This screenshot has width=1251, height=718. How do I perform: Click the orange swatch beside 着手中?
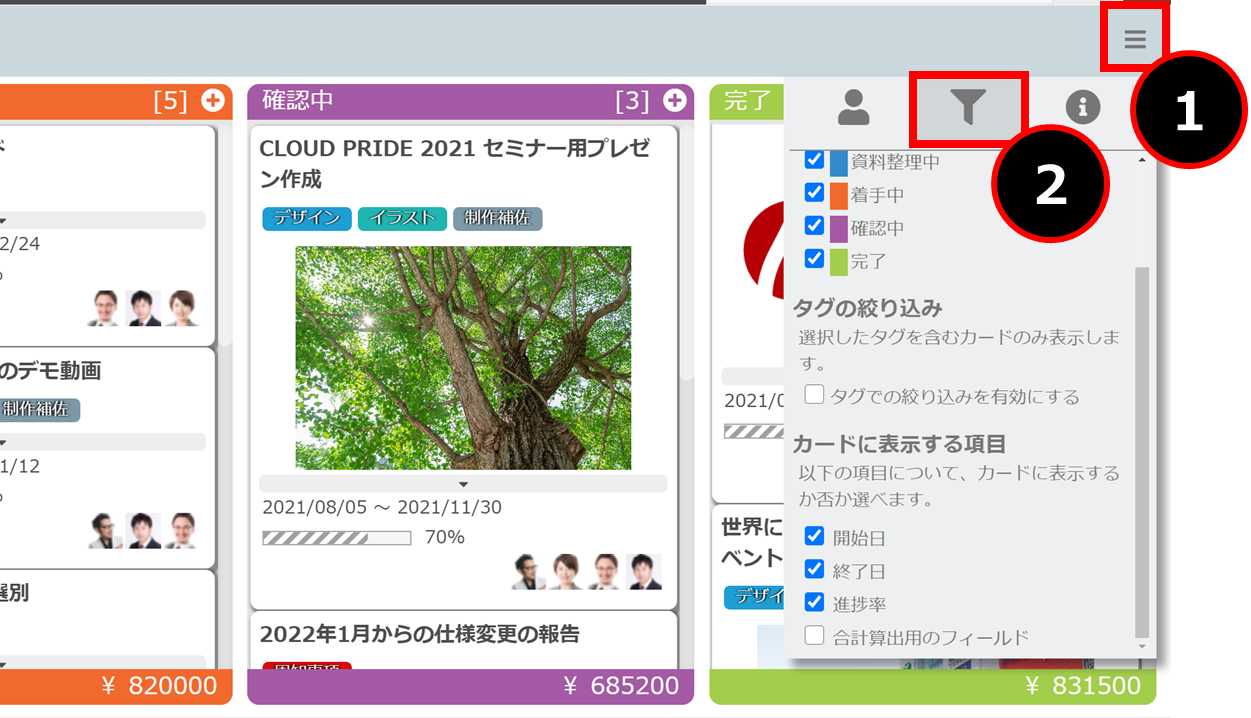coord(838,195)
